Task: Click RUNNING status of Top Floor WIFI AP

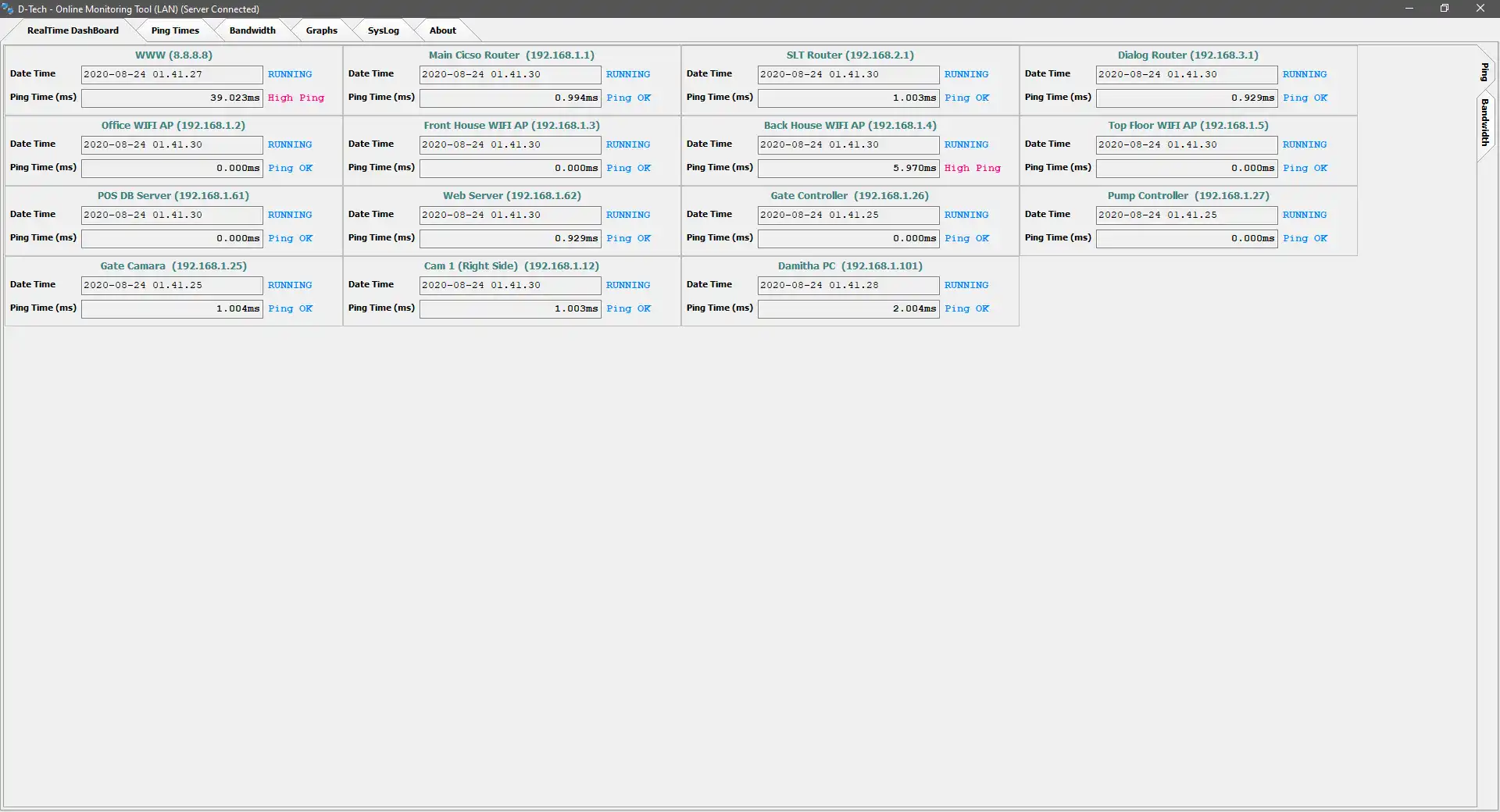Action: coord(1305,145)
